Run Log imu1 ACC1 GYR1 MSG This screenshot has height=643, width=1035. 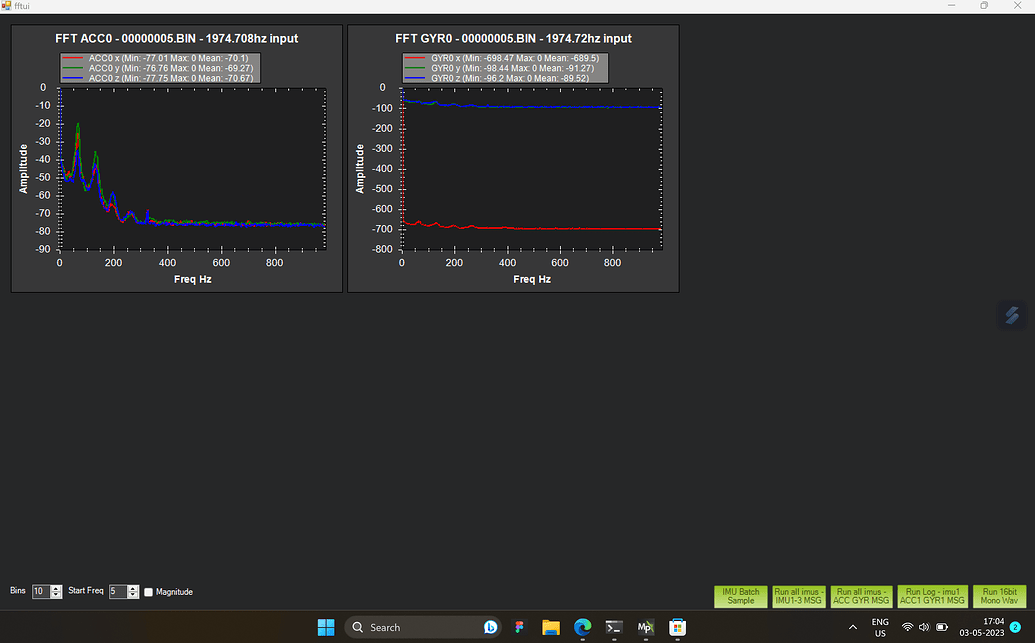(932, 596)
